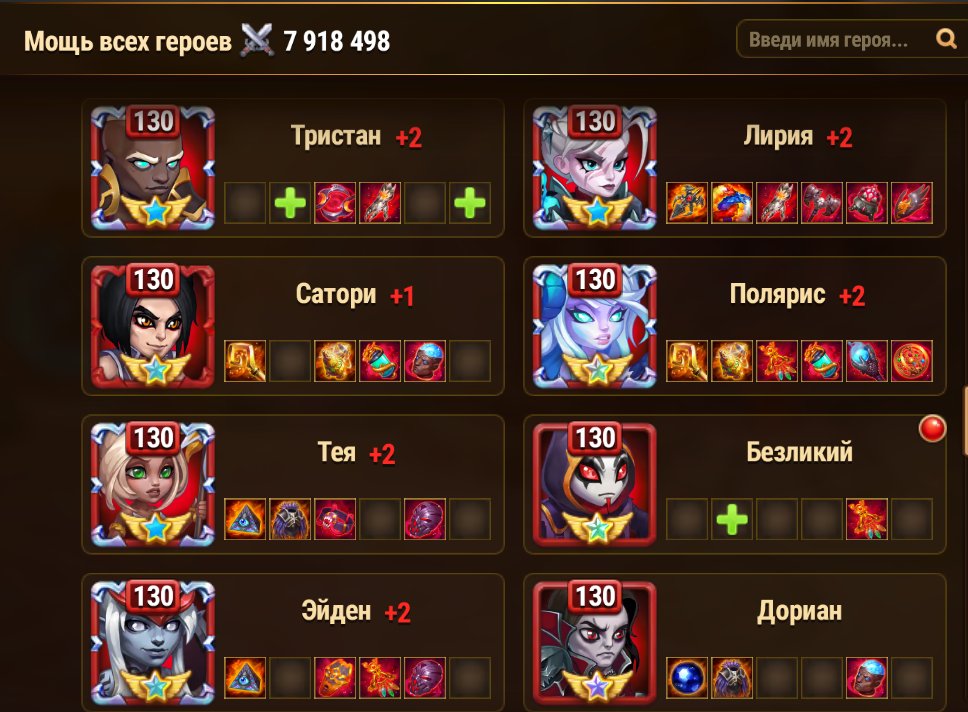Viewport: 968px width, 712px height.
Task: Select the blue orb staff in Полярис row
Action: 867,361
